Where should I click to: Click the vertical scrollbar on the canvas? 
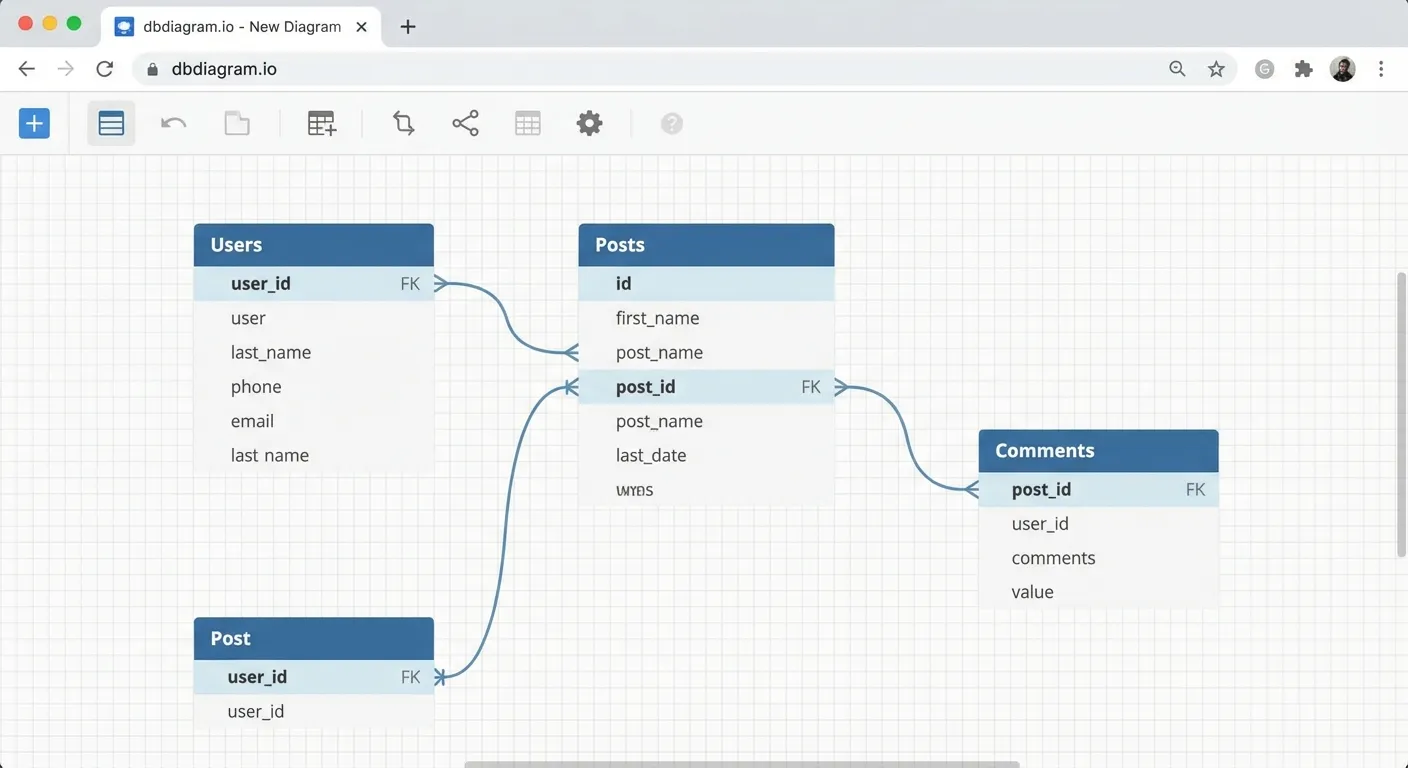[1401, 415]
